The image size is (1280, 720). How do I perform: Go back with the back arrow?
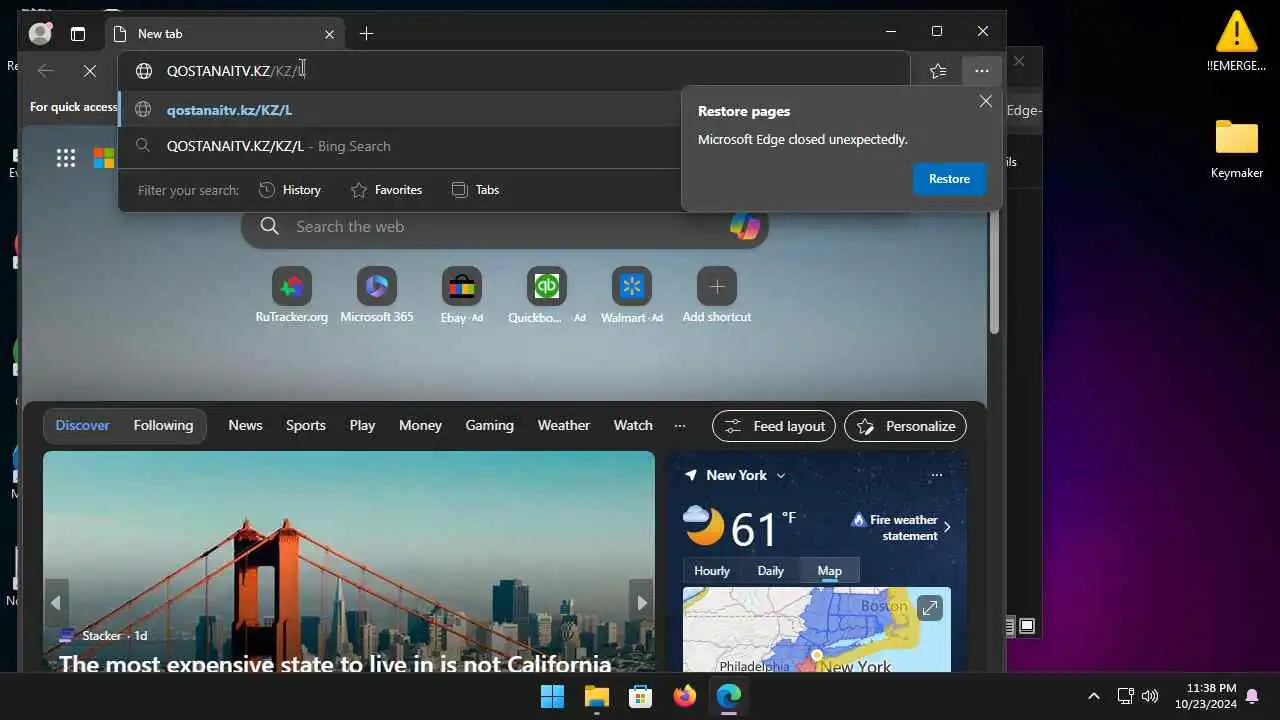point(45,71)
